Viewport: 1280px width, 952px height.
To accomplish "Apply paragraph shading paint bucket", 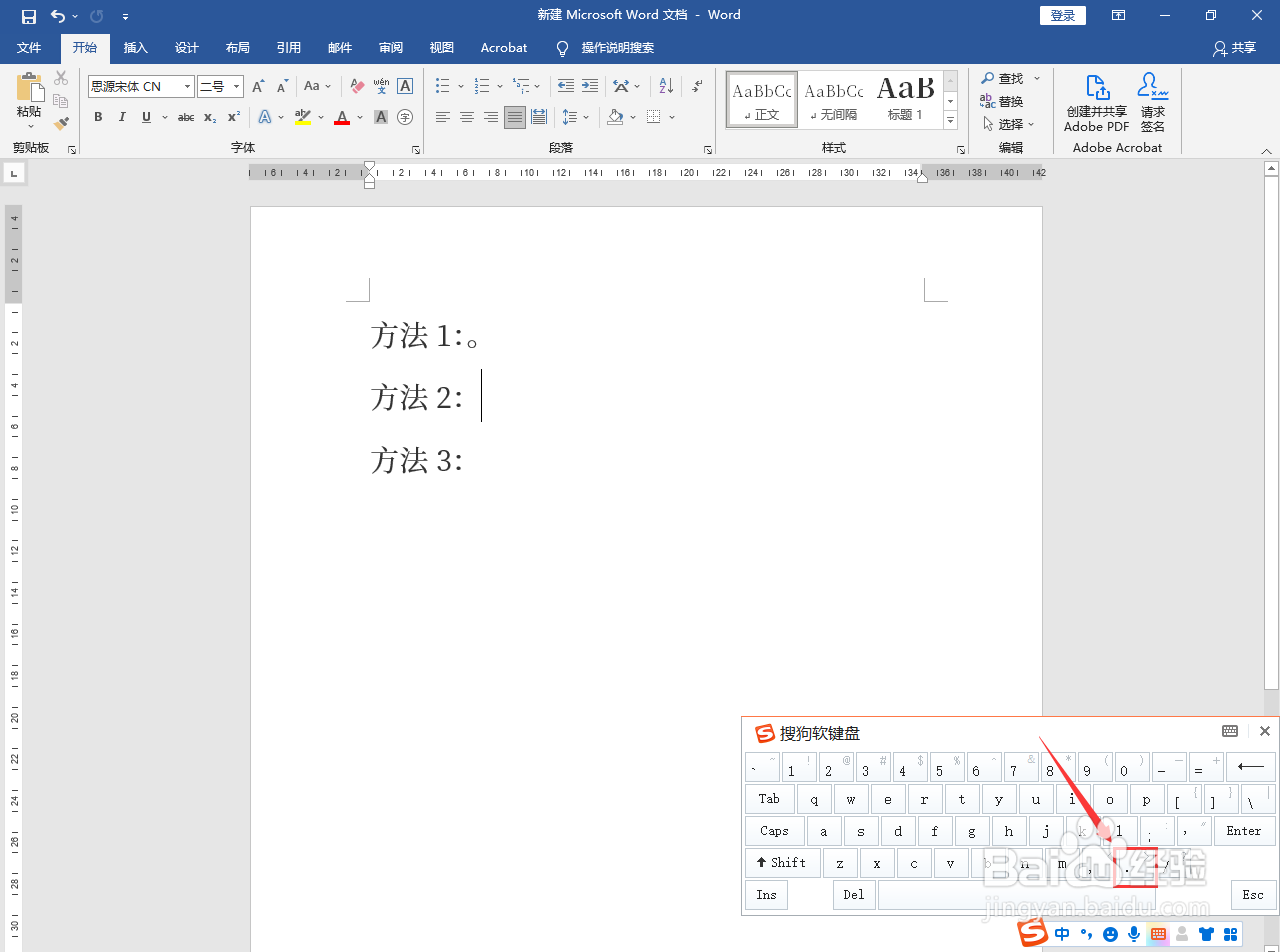I will pyautogui.click(x=616, y=117).
